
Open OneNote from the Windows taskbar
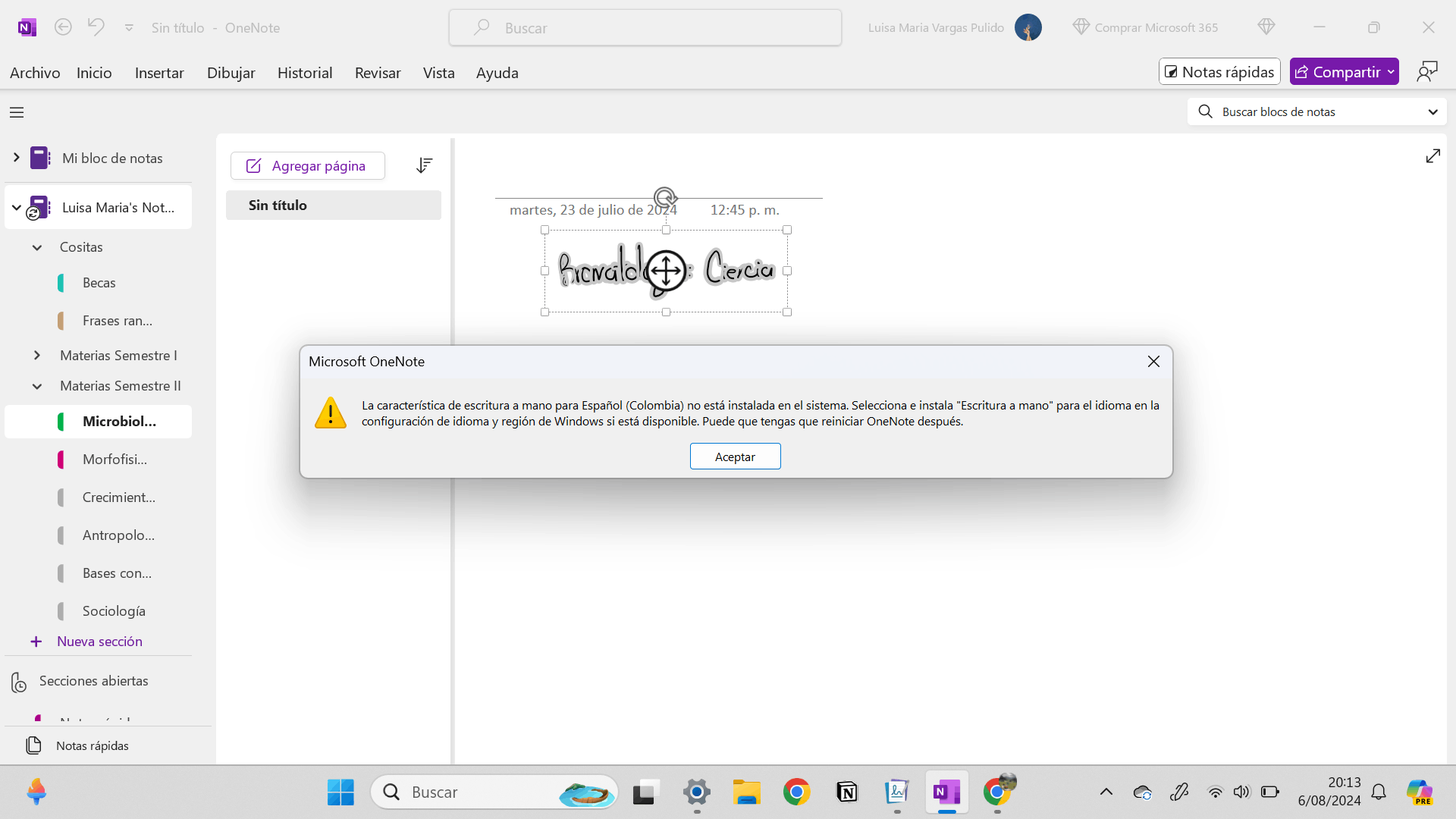coord(946,792)
